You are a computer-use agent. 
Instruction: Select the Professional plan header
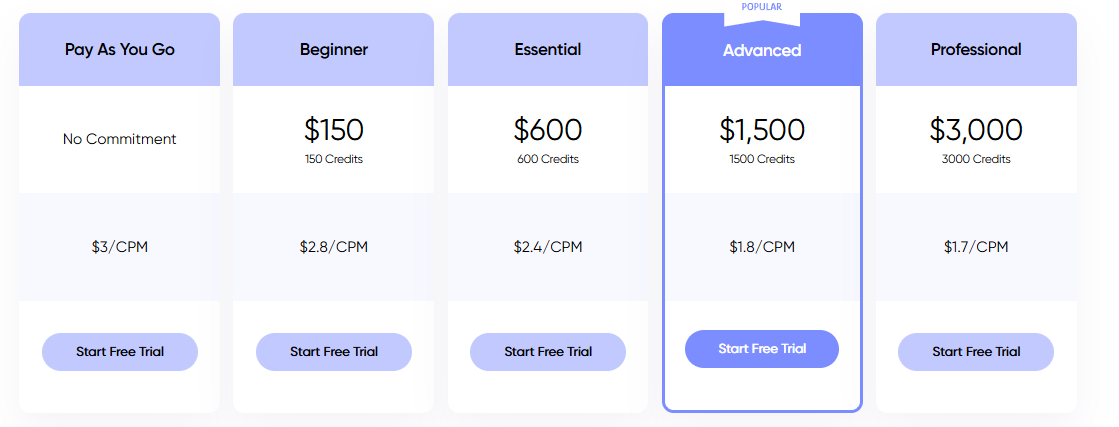976,49
